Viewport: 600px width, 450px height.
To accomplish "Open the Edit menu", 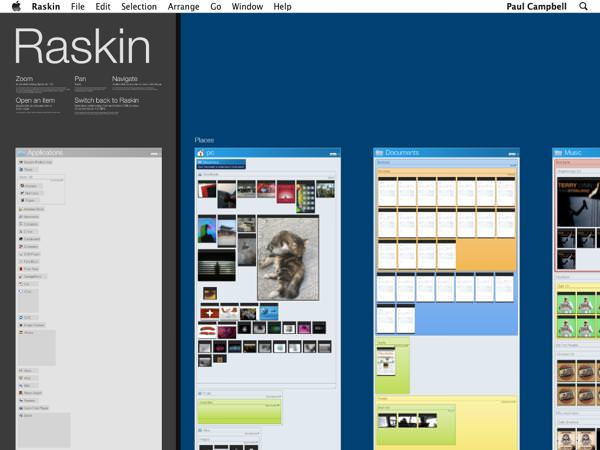I will (x=103, y=7).
